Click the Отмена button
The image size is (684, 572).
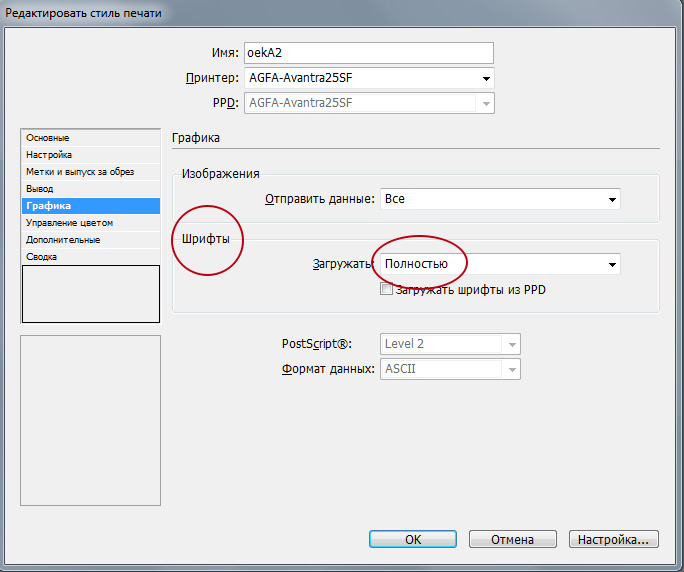tap(513, 539)
